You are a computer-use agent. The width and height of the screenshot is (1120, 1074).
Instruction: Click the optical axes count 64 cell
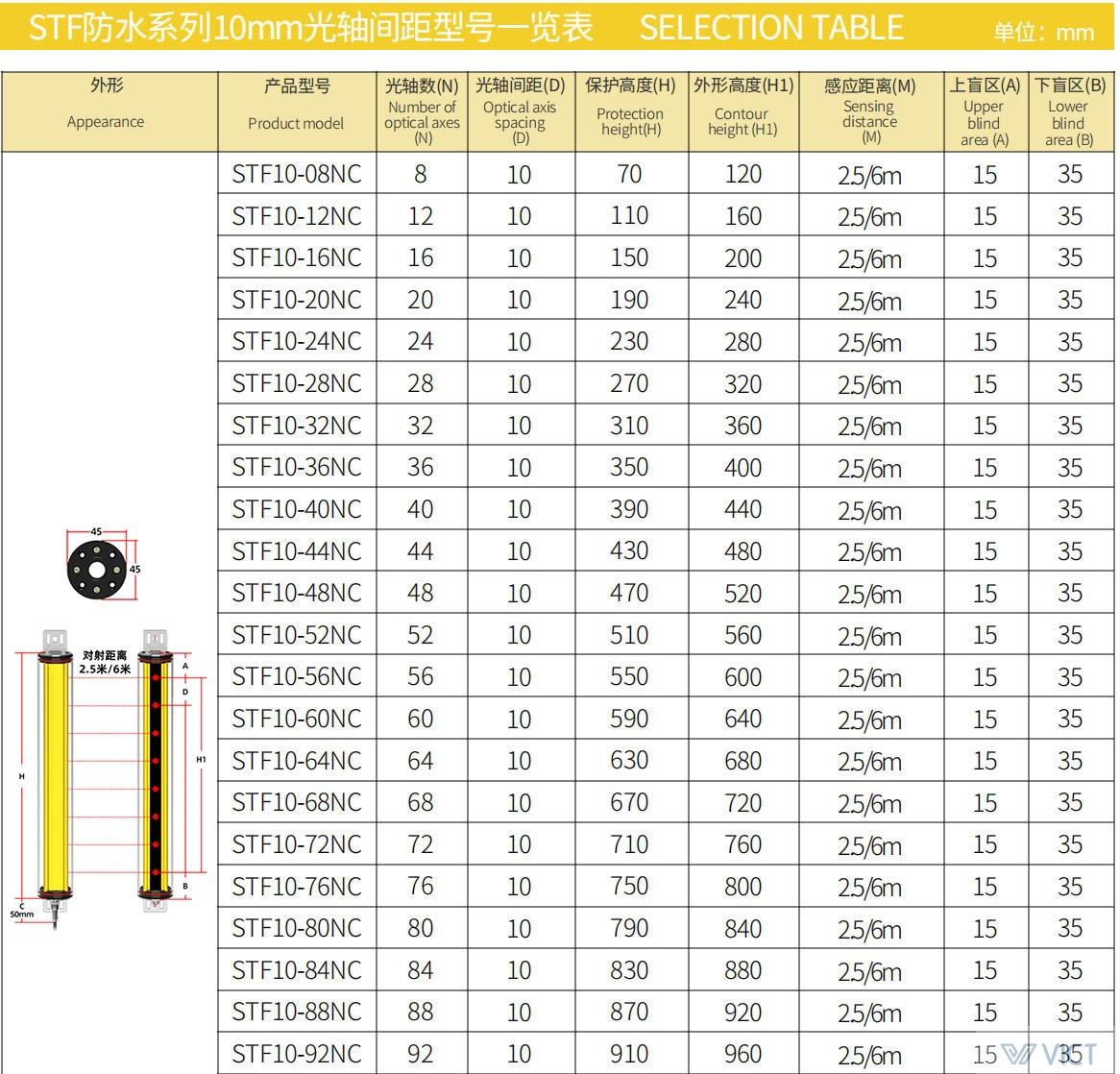(x=420, y=761)
